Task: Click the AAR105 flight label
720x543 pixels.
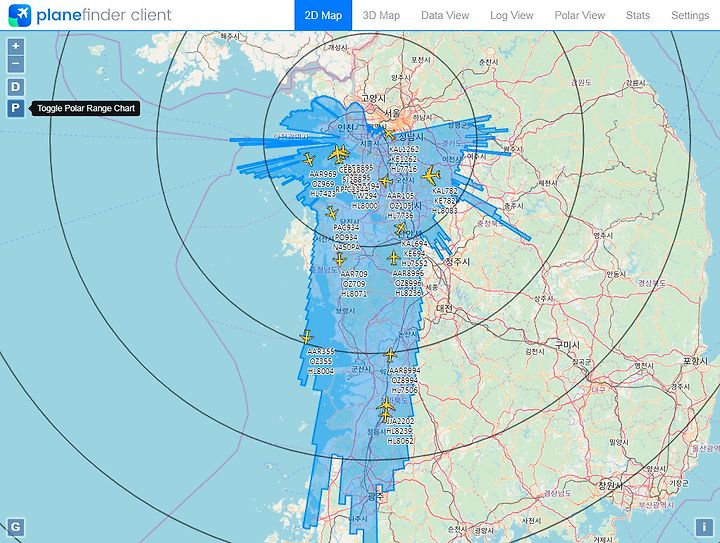Action: [400, 196]
